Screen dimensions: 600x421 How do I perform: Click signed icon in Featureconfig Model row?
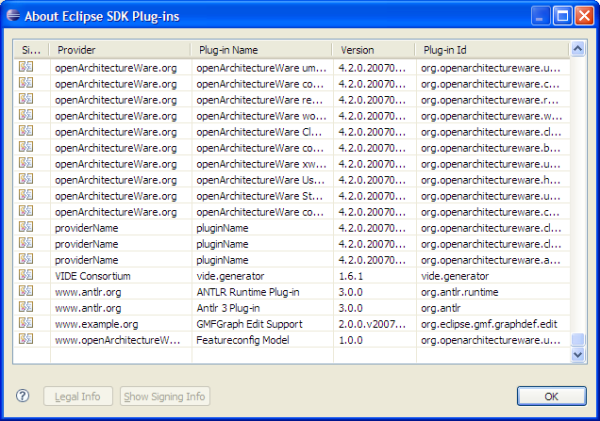tap(26, 339)
